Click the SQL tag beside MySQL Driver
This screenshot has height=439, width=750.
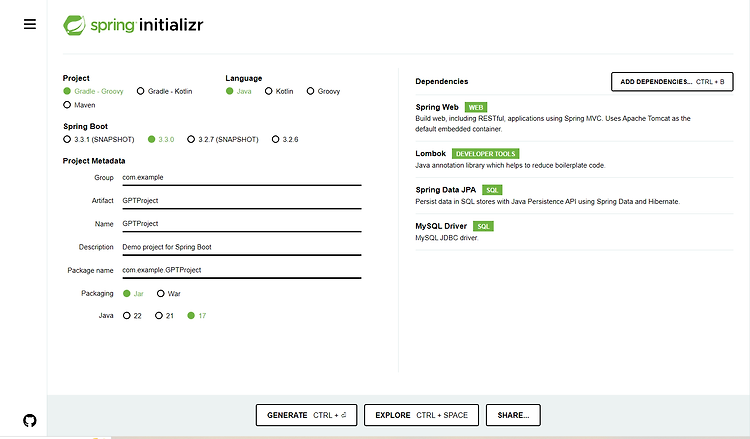pos(483,227)
